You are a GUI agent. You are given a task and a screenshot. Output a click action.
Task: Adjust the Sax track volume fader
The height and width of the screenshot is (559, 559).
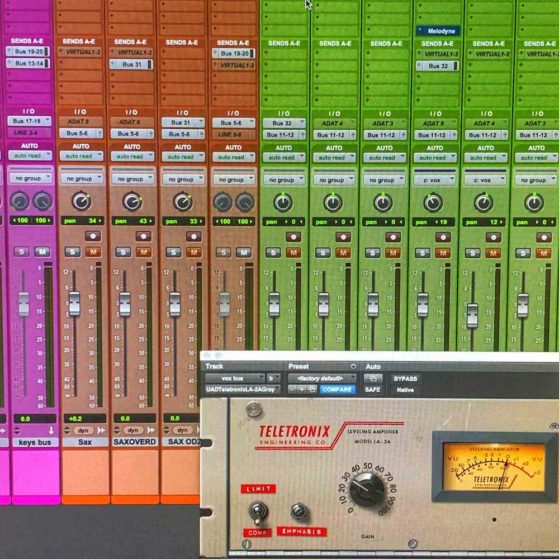point(75,304)
